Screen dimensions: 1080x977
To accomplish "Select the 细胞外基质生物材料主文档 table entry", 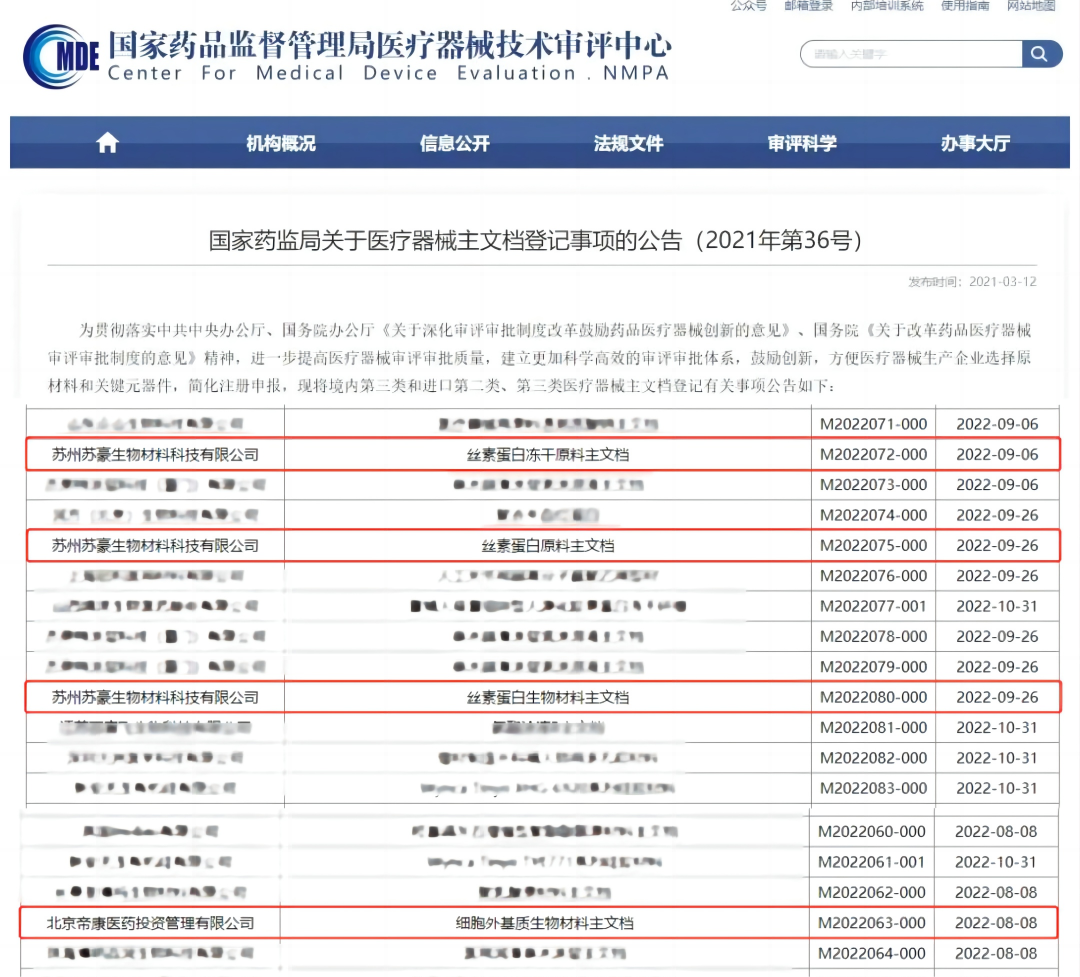I will [544, 923].
